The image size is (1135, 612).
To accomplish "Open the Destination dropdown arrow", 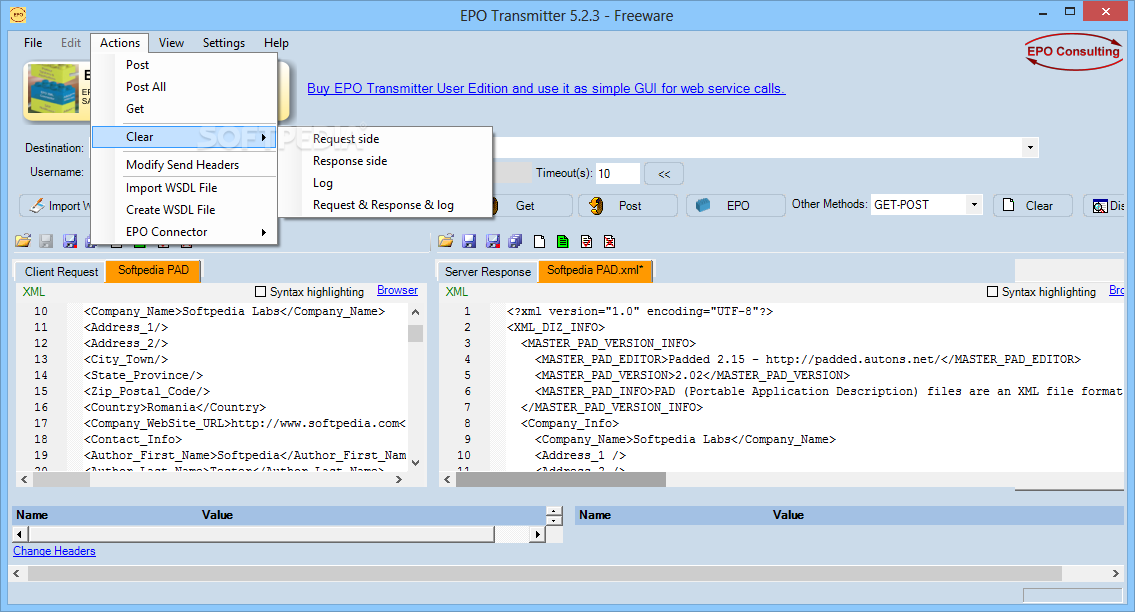I will (x=1030, y=148).
